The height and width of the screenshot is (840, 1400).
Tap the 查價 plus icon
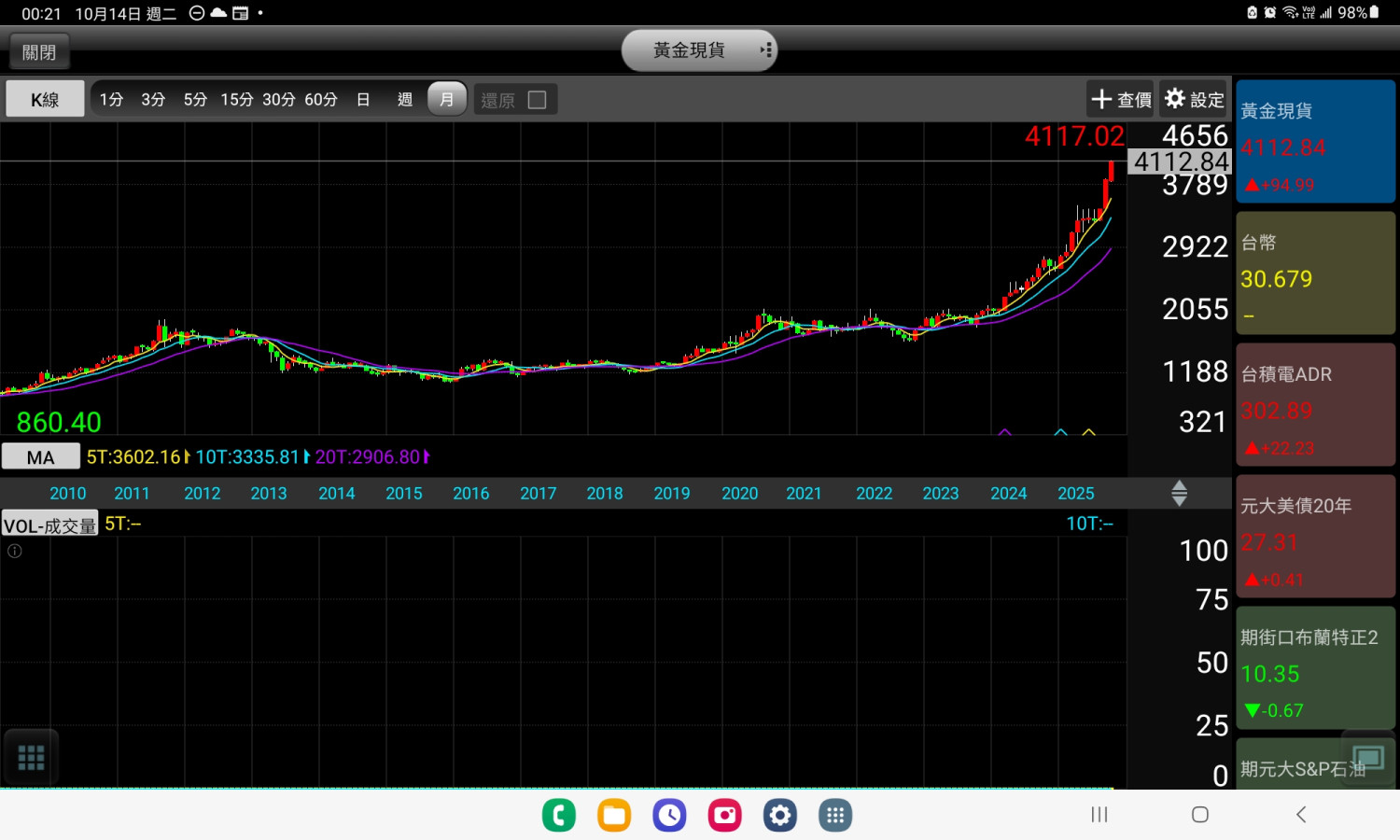point(1121,99)
